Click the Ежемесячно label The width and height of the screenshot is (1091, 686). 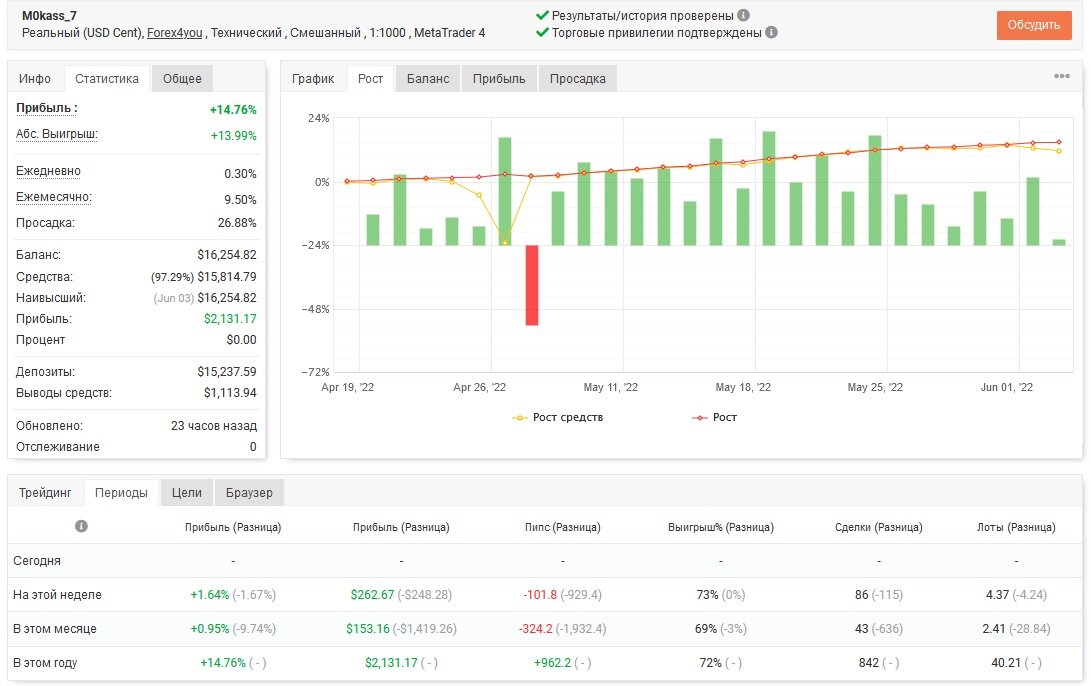coord(54,197)
